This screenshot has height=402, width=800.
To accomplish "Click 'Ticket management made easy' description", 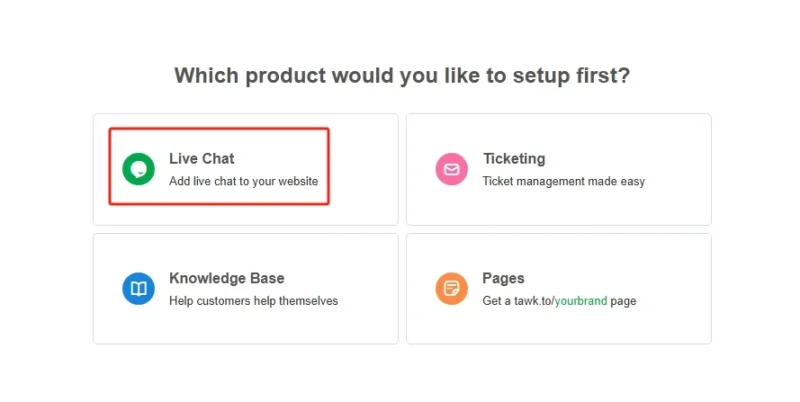I will click(x=564, y=182).
